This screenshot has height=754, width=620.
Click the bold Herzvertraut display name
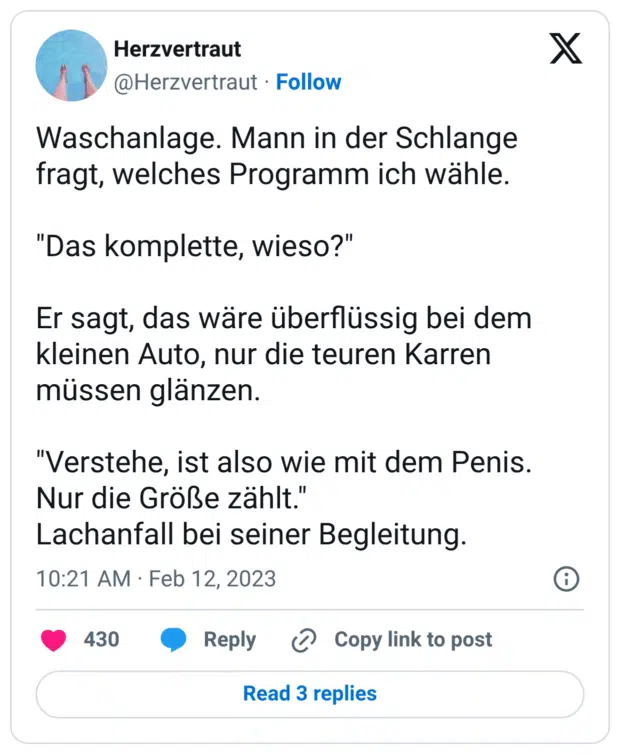click(x=177, y=49)
